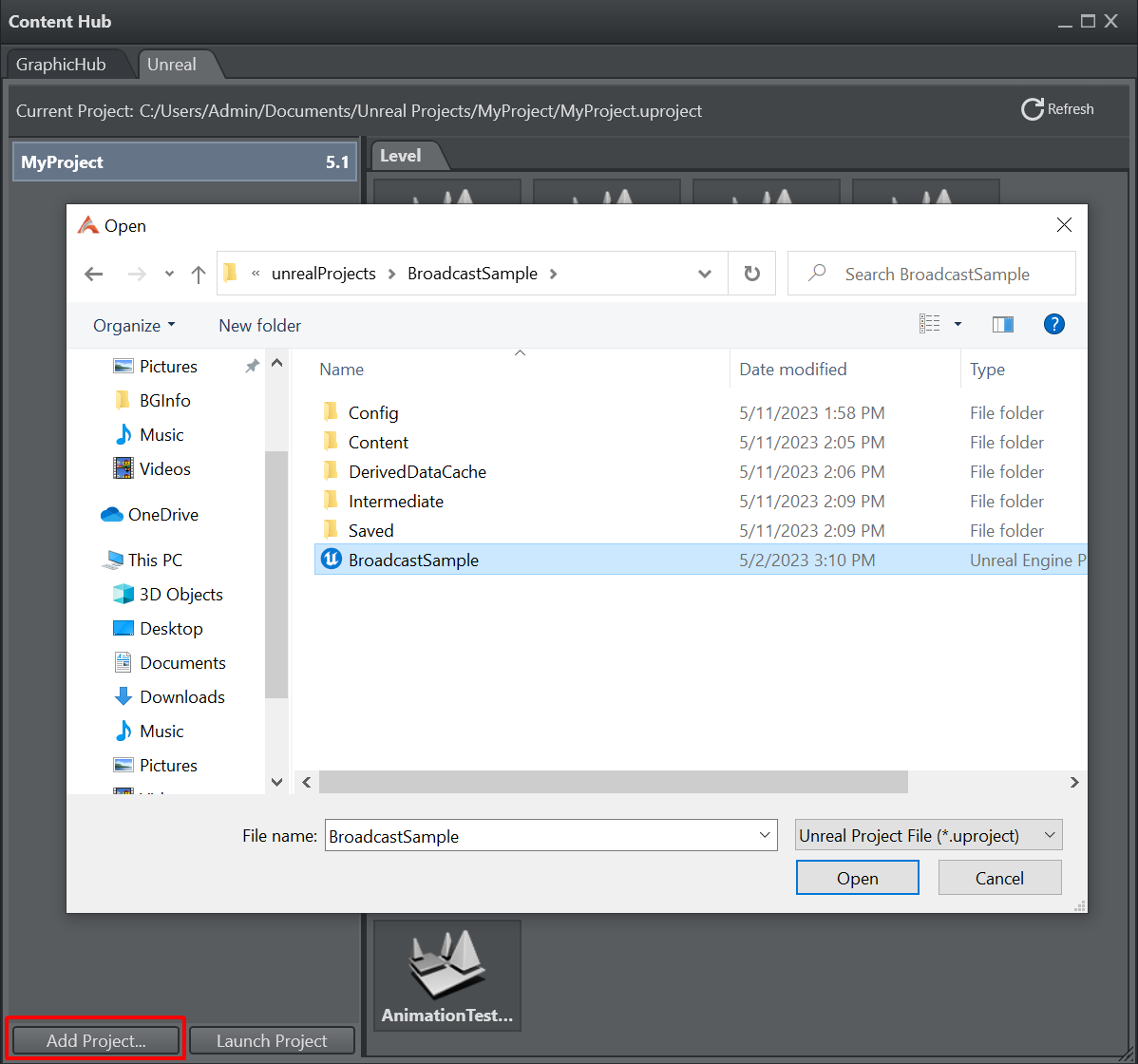
Task: Open the Unreal Project File type dropdown
Action: point(928,836)
